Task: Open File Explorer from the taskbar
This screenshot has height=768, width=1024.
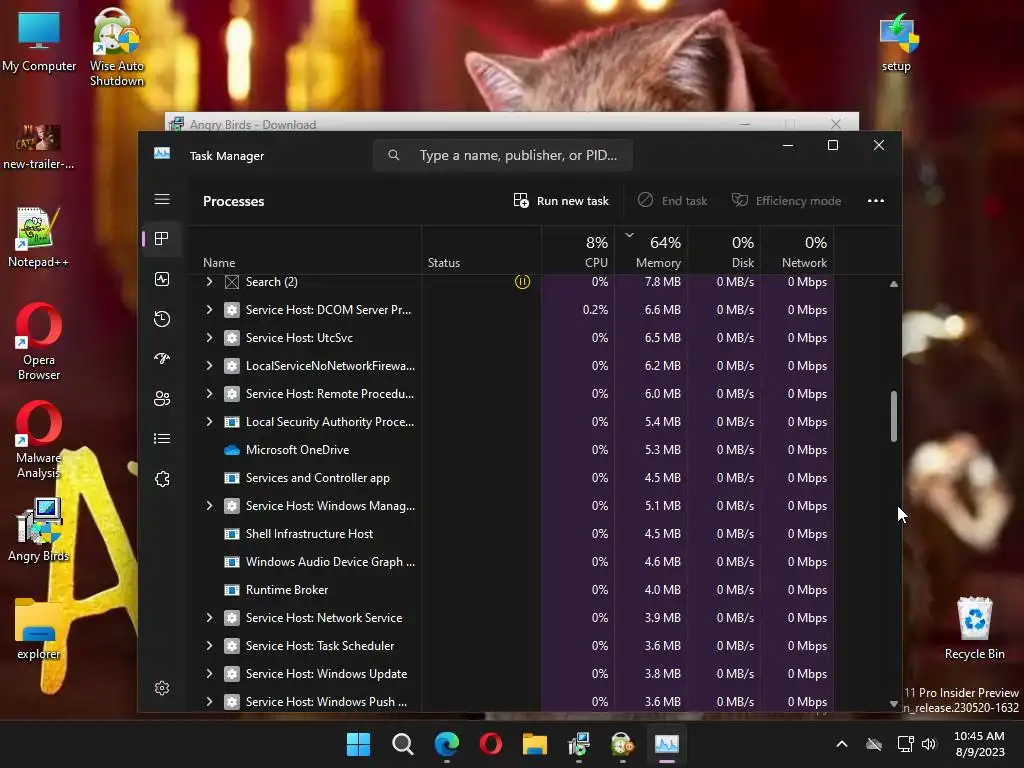Action: [535, 744]
